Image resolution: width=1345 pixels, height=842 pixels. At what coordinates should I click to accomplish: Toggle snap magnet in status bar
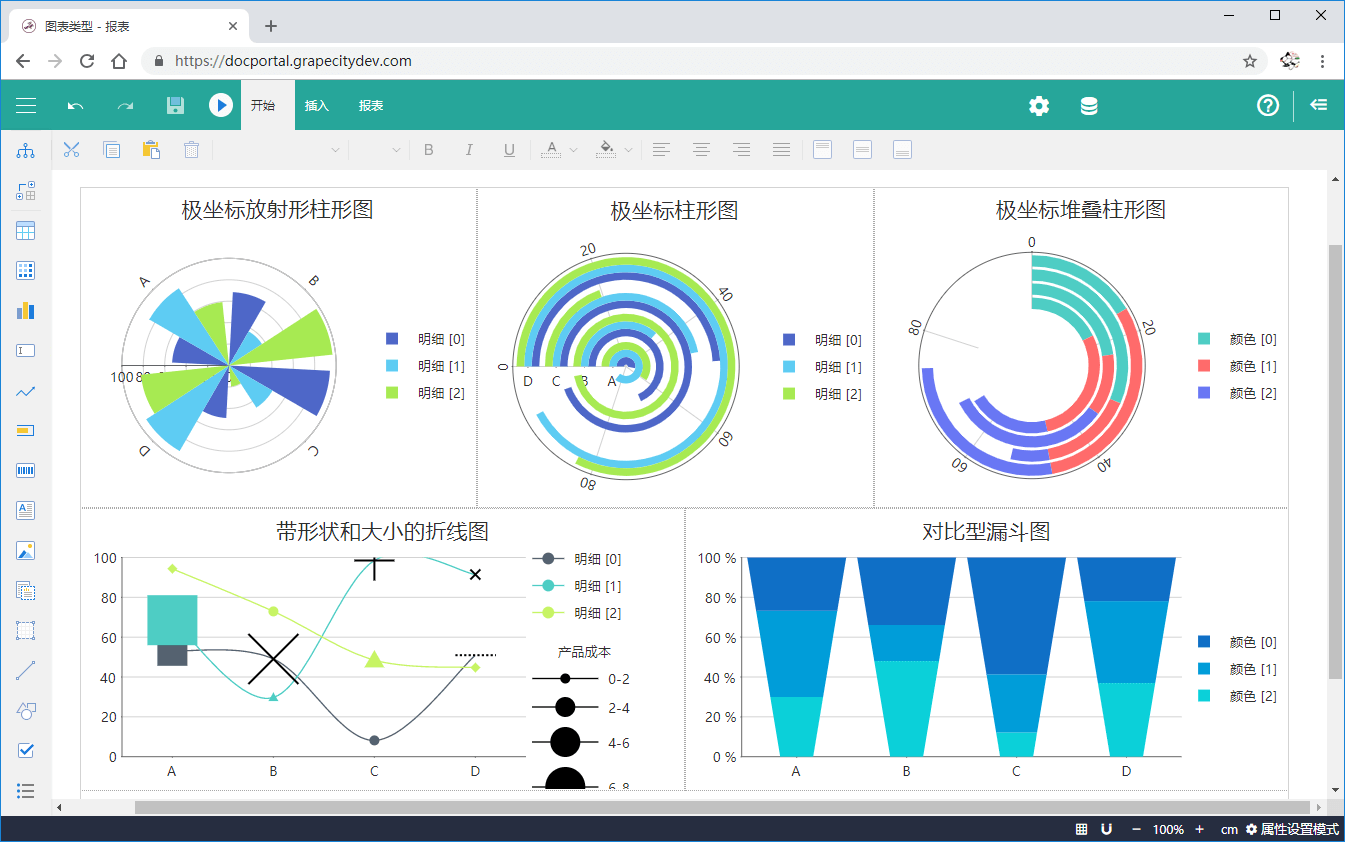tap(1107, 829)
